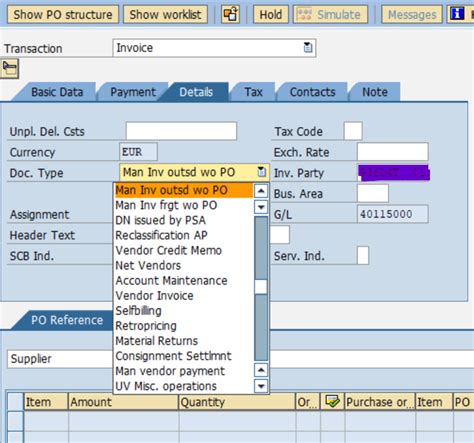
Task: Open the Tax tab
Action: [253, 92]
